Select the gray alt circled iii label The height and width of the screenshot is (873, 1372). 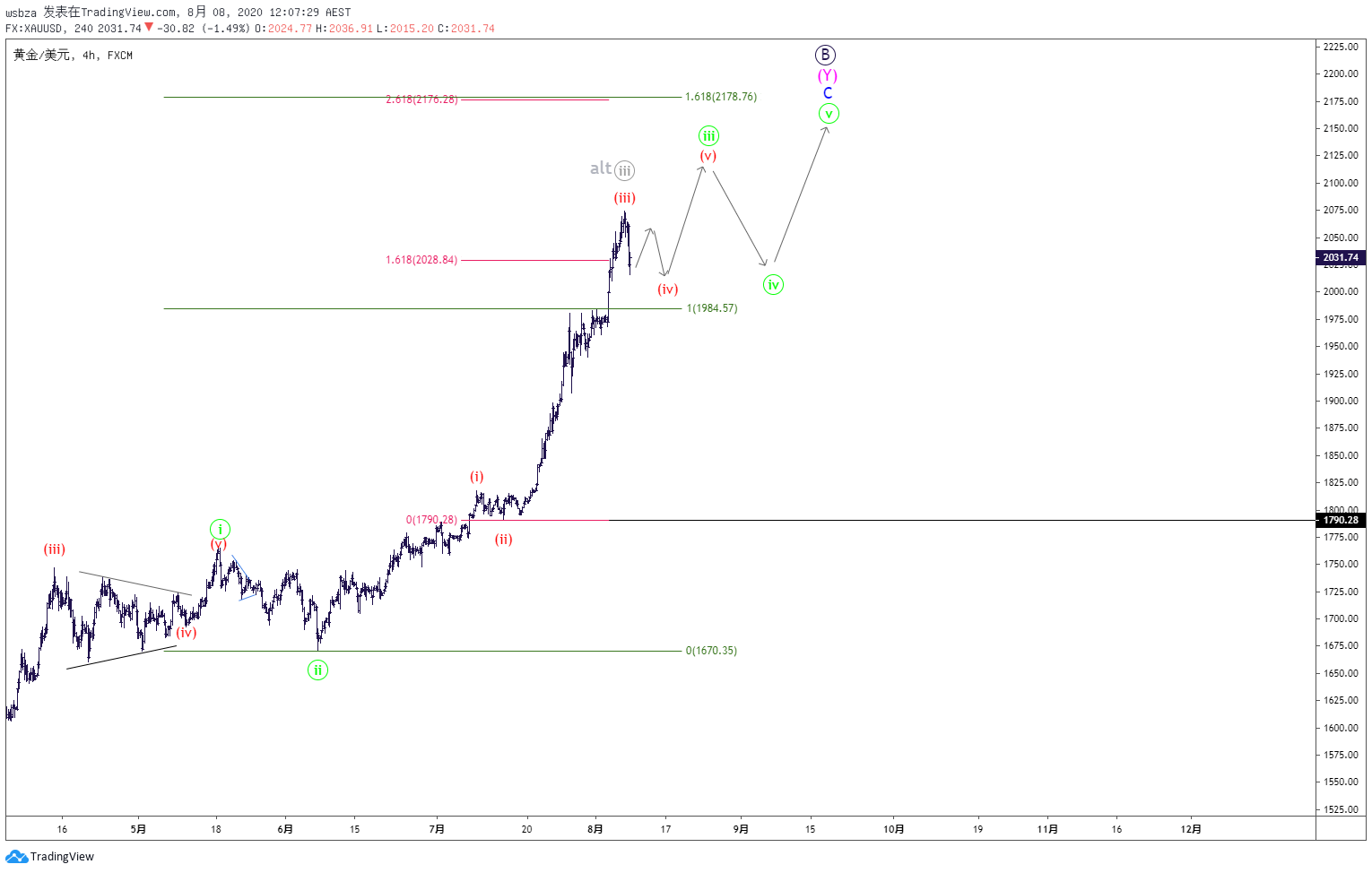click(612, 169)
